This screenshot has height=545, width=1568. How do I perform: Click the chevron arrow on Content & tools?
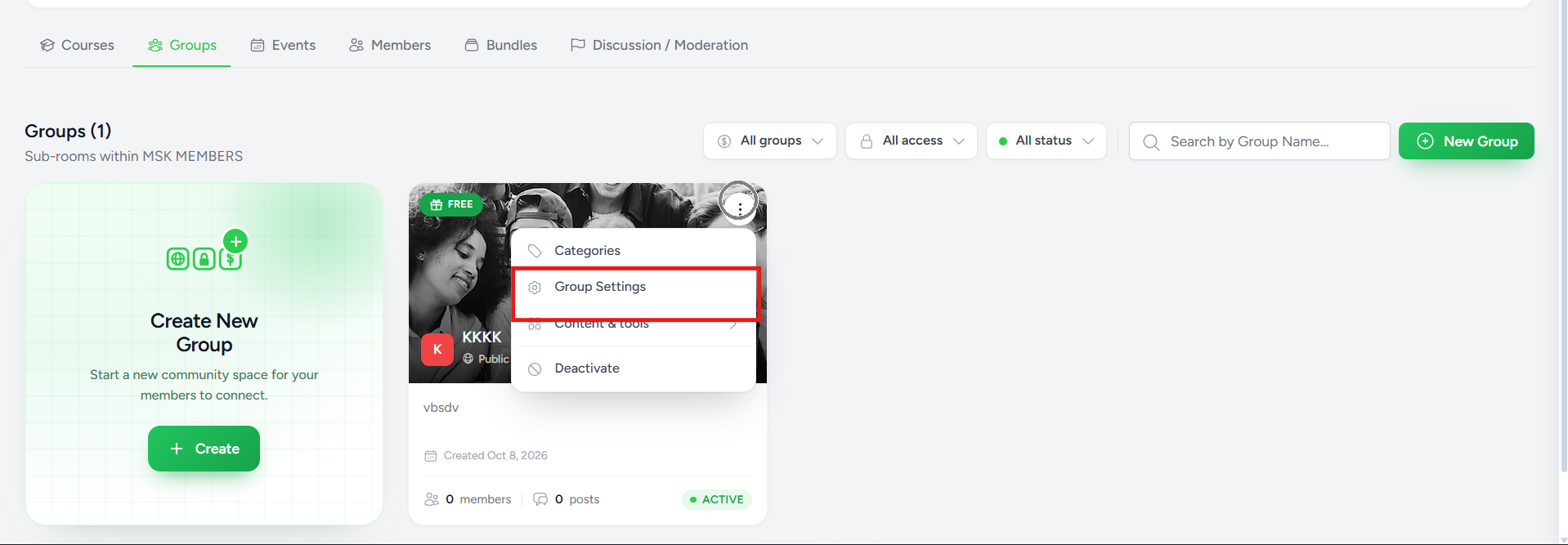click(733, 324)
